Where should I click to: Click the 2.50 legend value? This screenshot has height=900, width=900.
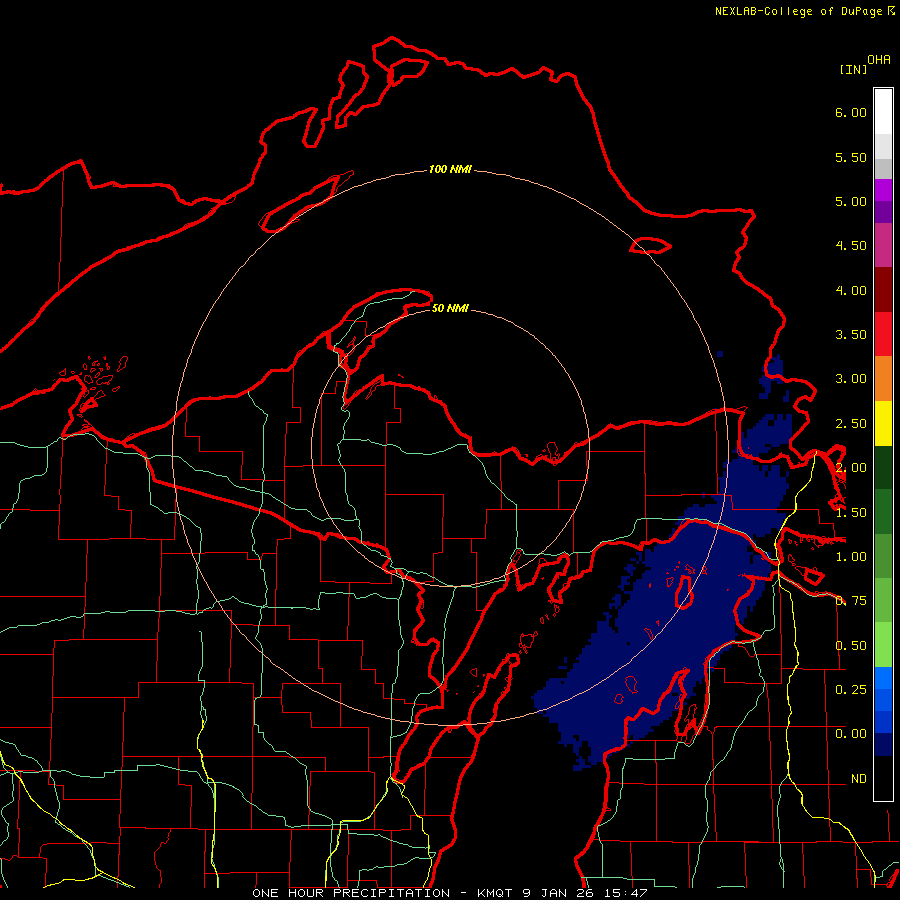pos(851,424)
